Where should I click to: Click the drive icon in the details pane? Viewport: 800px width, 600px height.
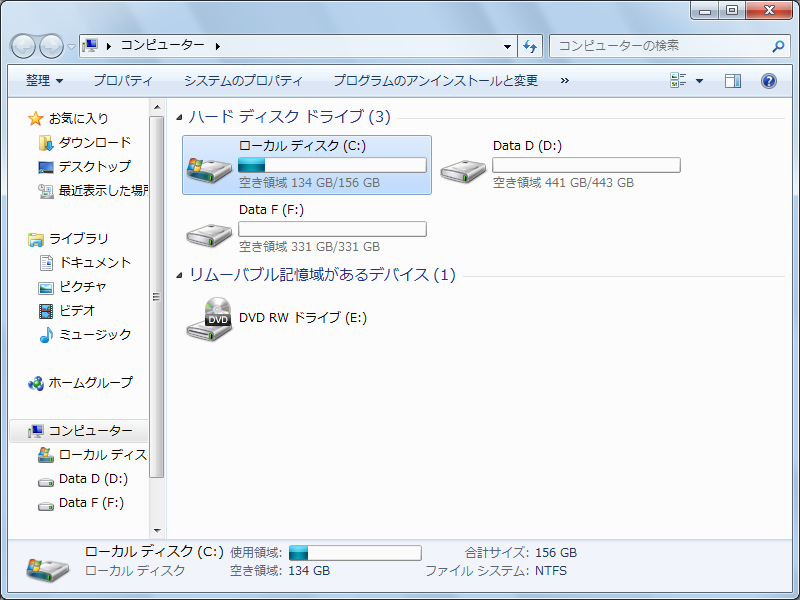(47, 569)
